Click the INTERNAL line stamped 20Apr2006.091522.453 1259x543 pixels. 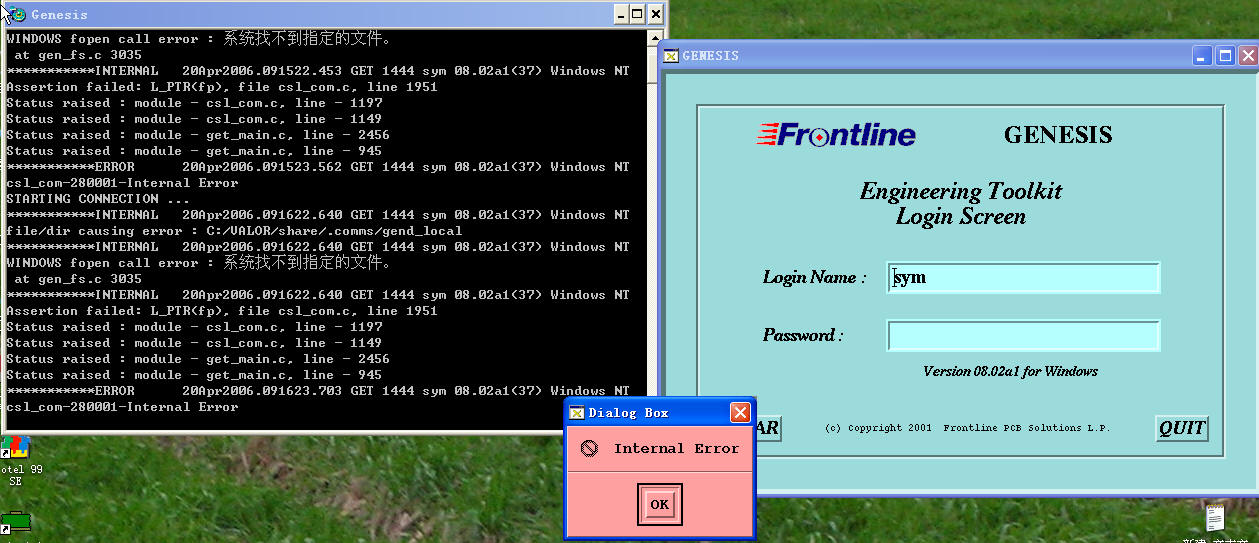point(318,71)
